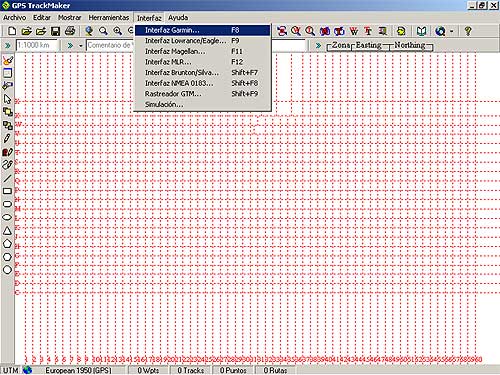Click the 0 Wpts status bar entry
Screen dimensions: 500x375
(148, 370)
